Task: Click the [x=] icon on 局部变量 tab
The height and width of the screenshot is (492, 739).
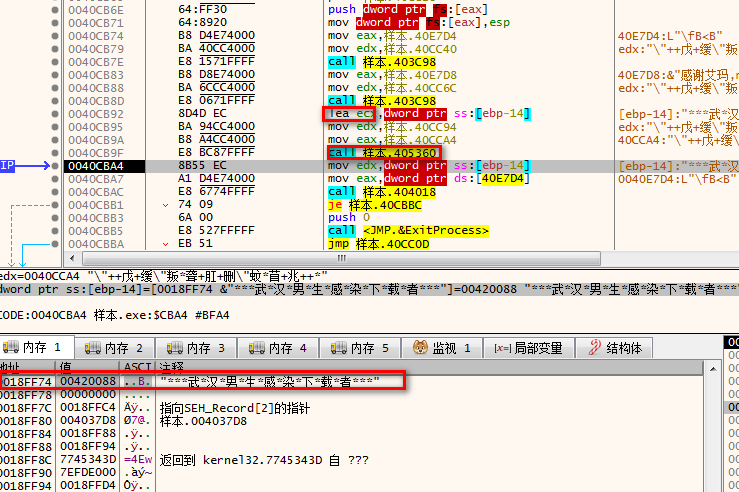Action: [501, 348]
